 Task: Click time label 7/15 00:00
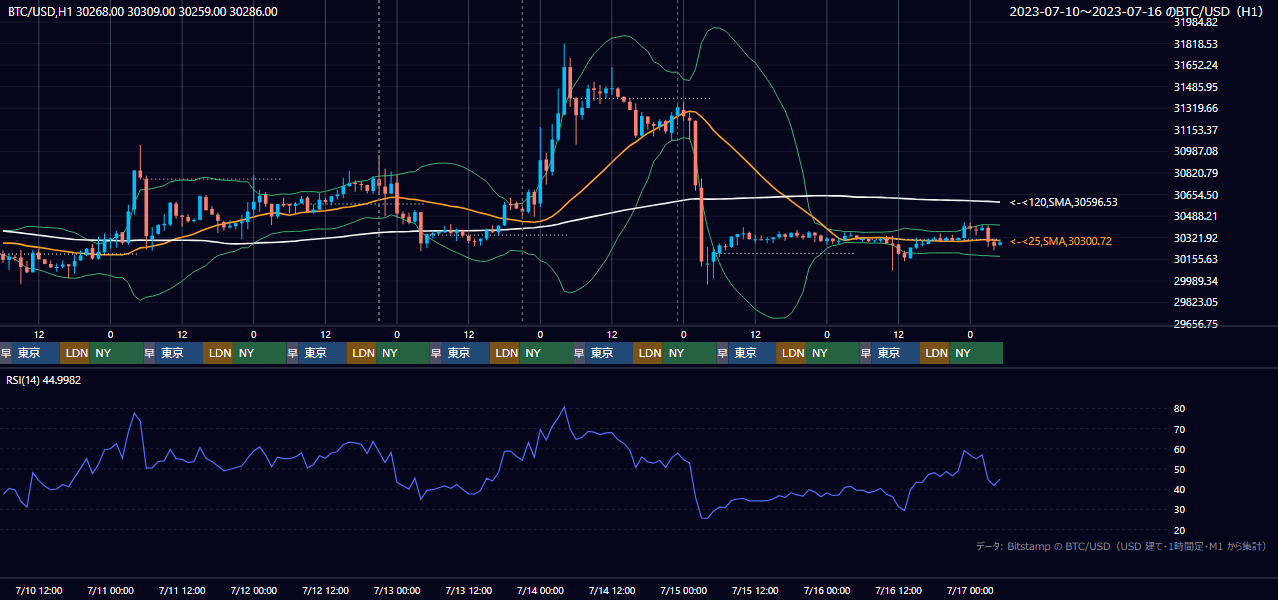684,590
